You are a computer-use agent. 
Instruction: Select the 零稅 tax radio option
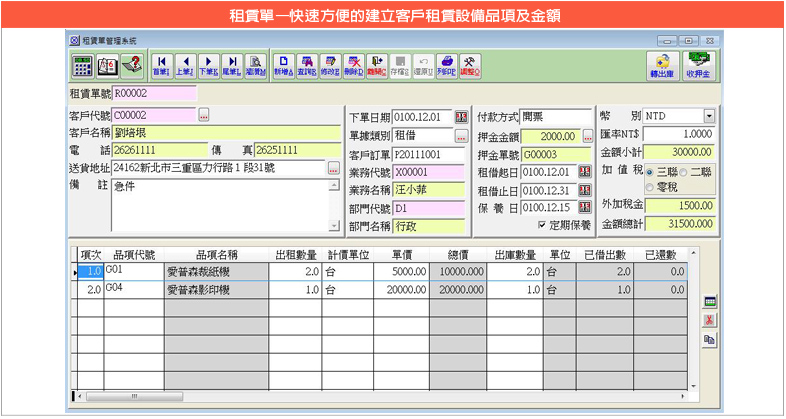[651, 186]
